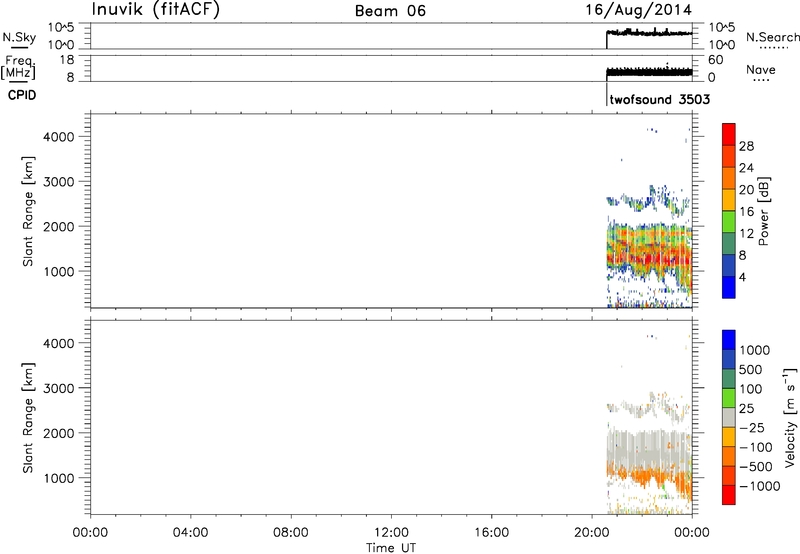Click the frequency trace in the second panel
The height and width of the screenshot is (554, 800).
649,72
